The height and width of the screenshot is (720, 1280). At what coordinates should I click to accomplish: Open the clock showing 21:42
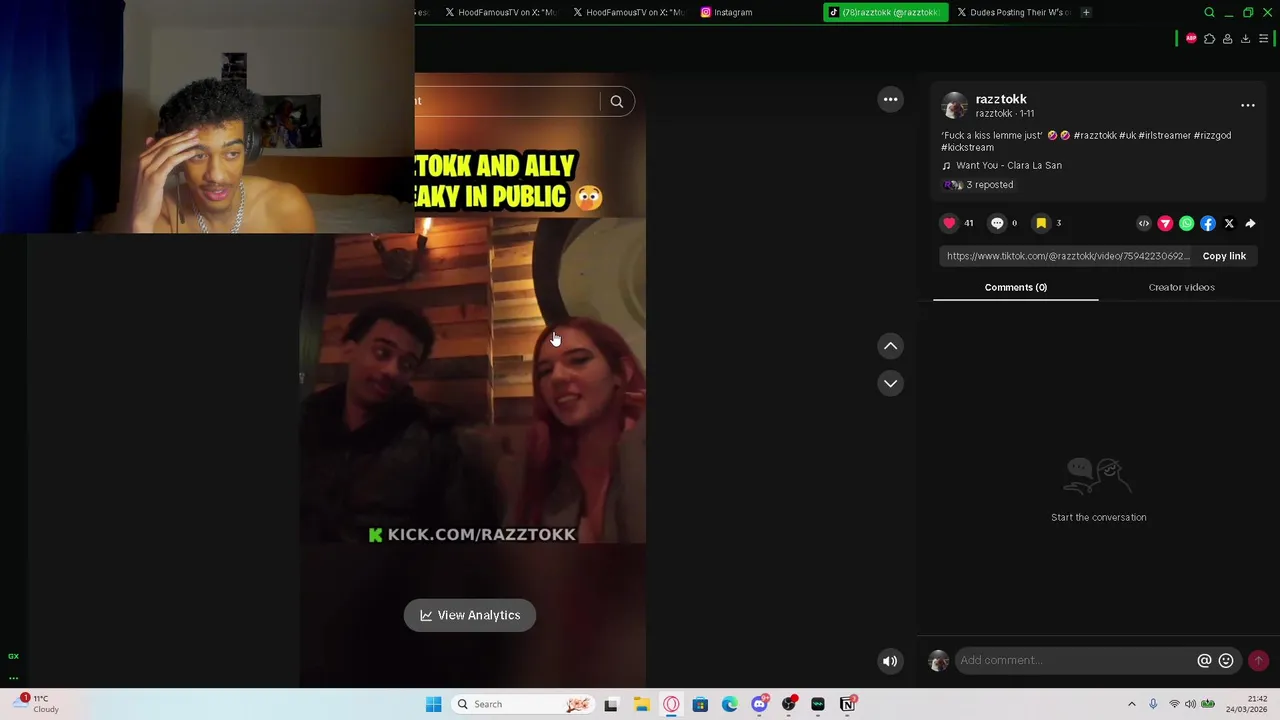click(x=1249, y=704)
